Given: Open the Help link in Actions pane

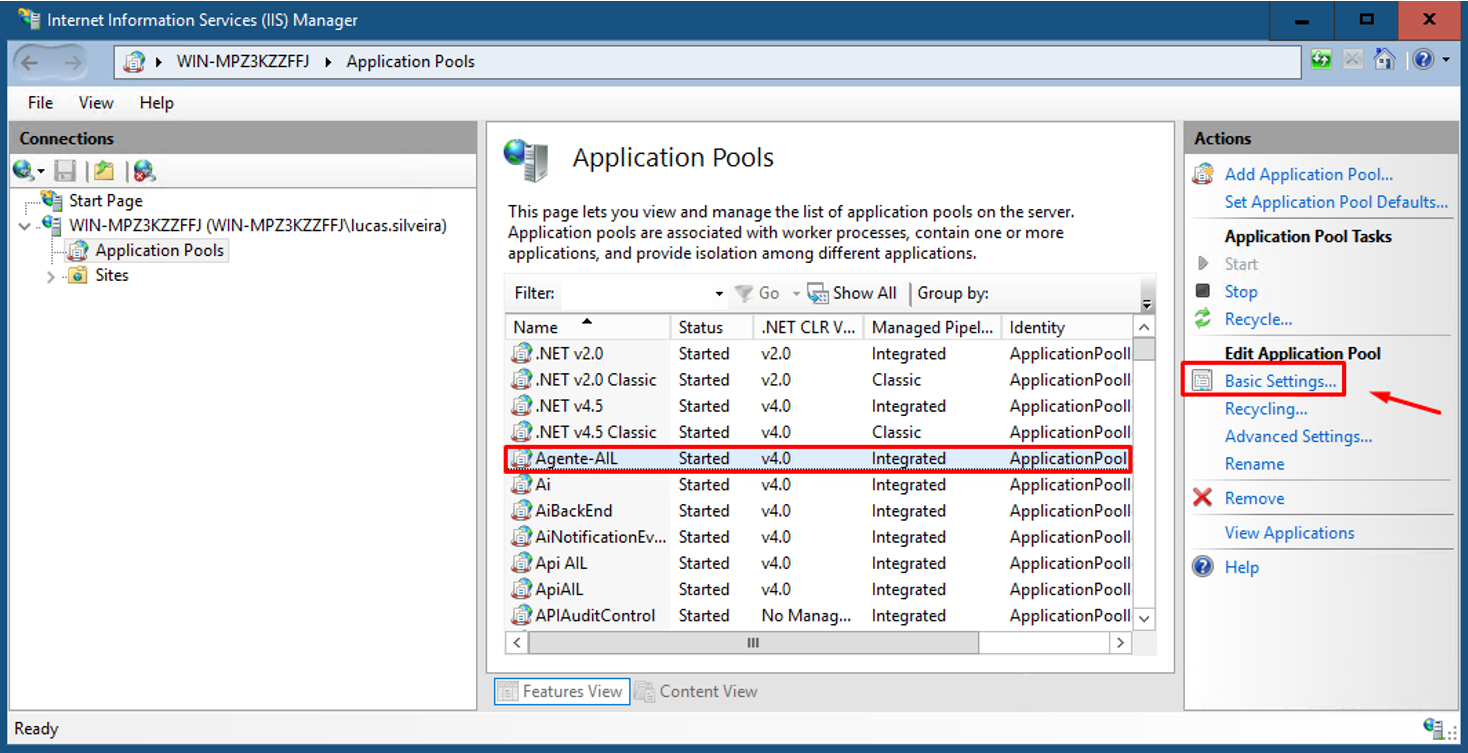Looking at the screenshot, I should click(x=1241, y=567).
